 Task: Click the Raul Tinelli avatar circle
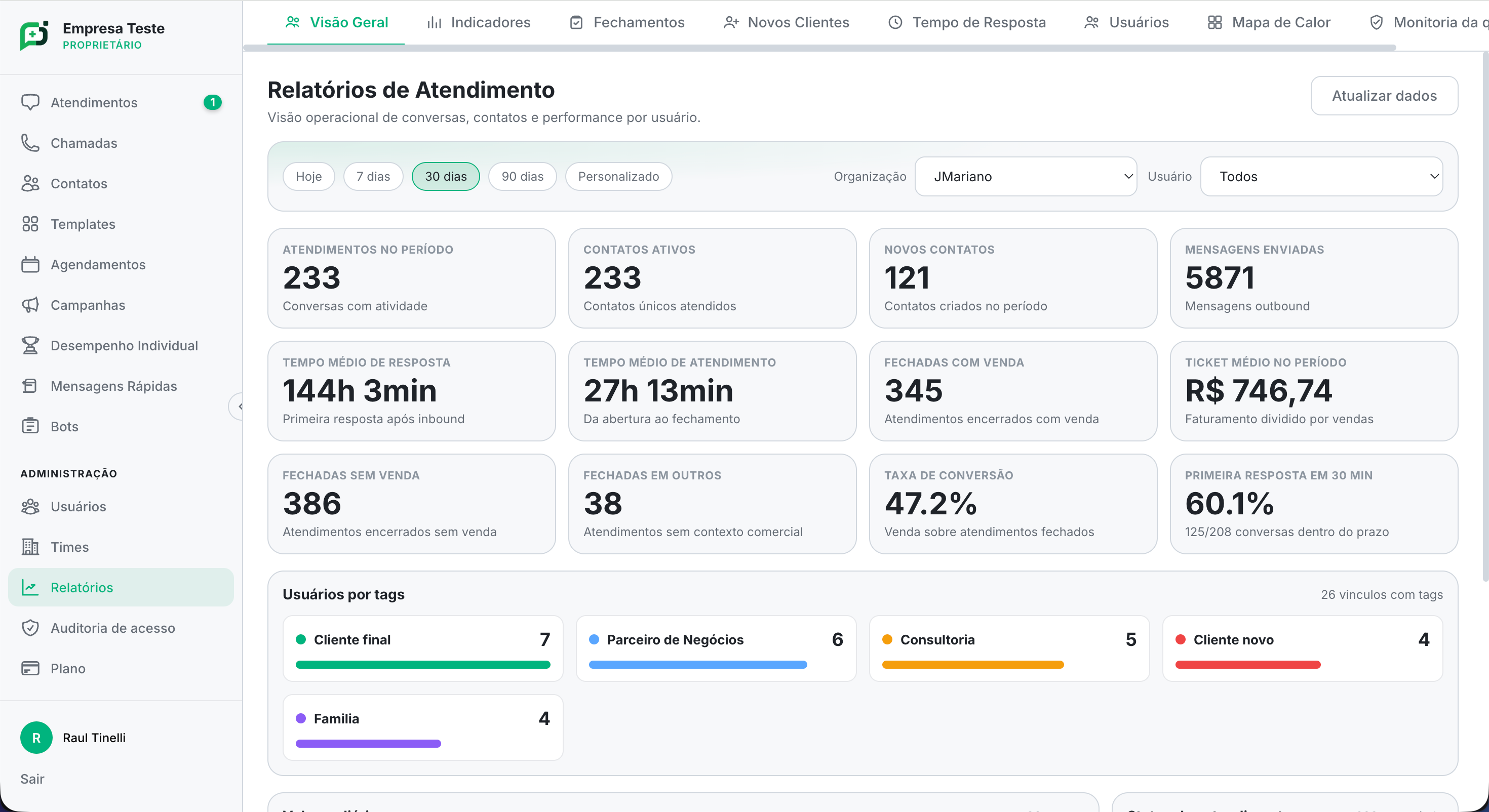pos(36,738)
